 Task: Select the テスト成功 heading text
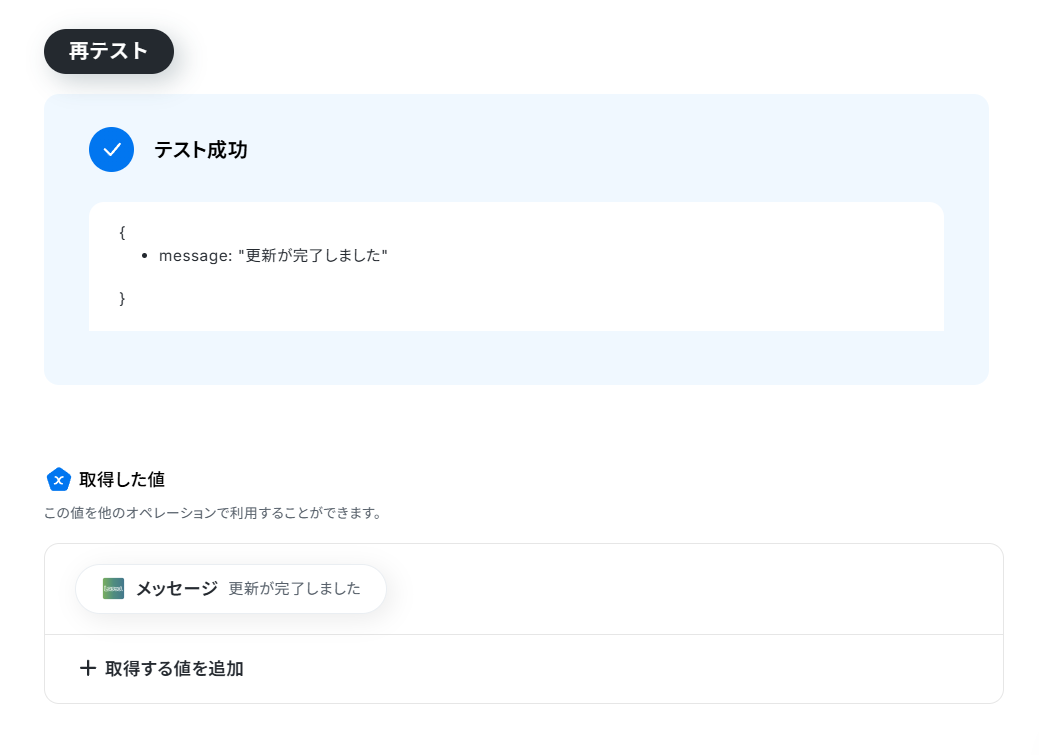pos(201,150)
